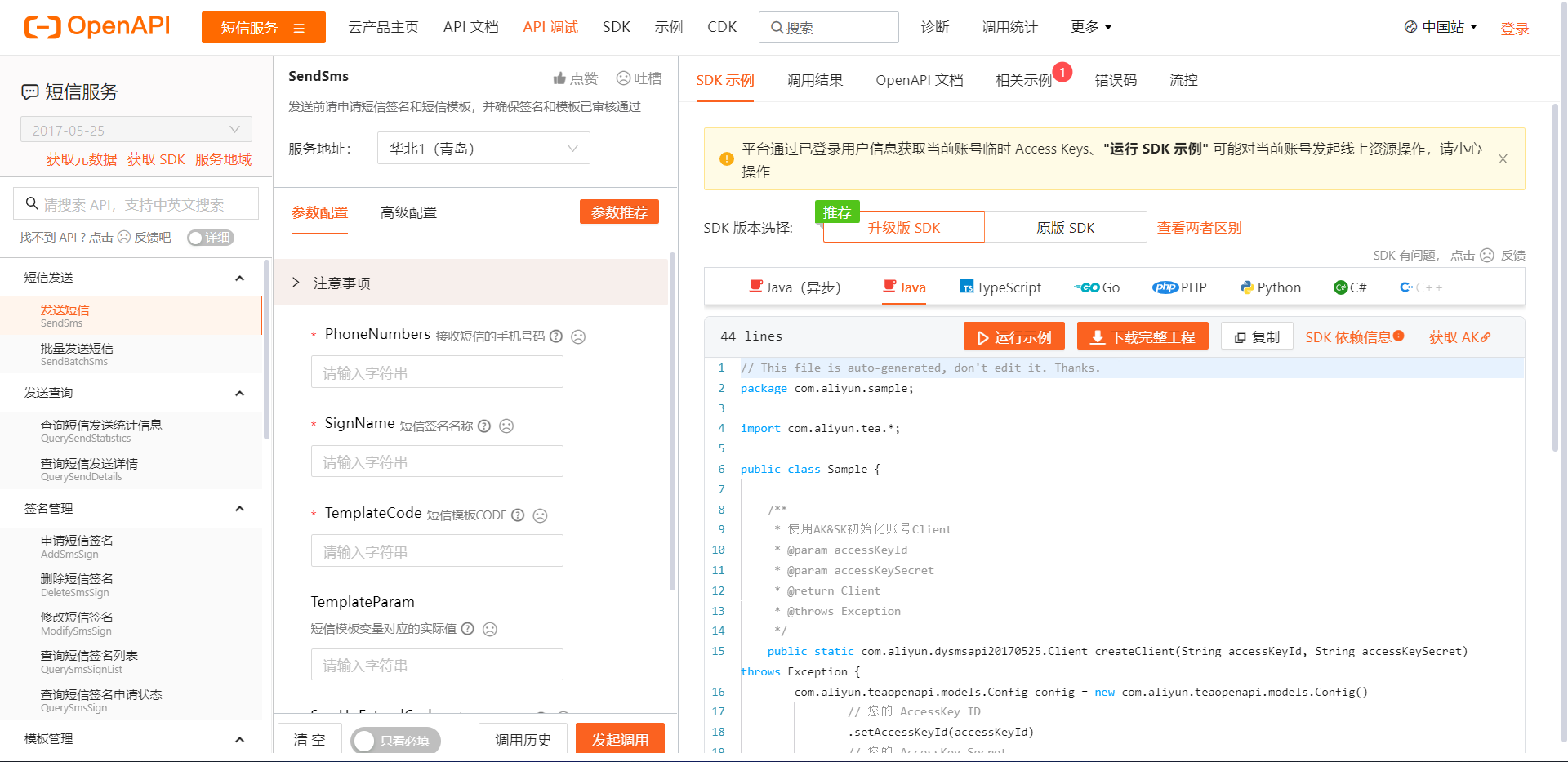The image size is (1568, 762).
Task: Open the 高级配置 tab
Action: pyautogui.click(x=408, y=212)
